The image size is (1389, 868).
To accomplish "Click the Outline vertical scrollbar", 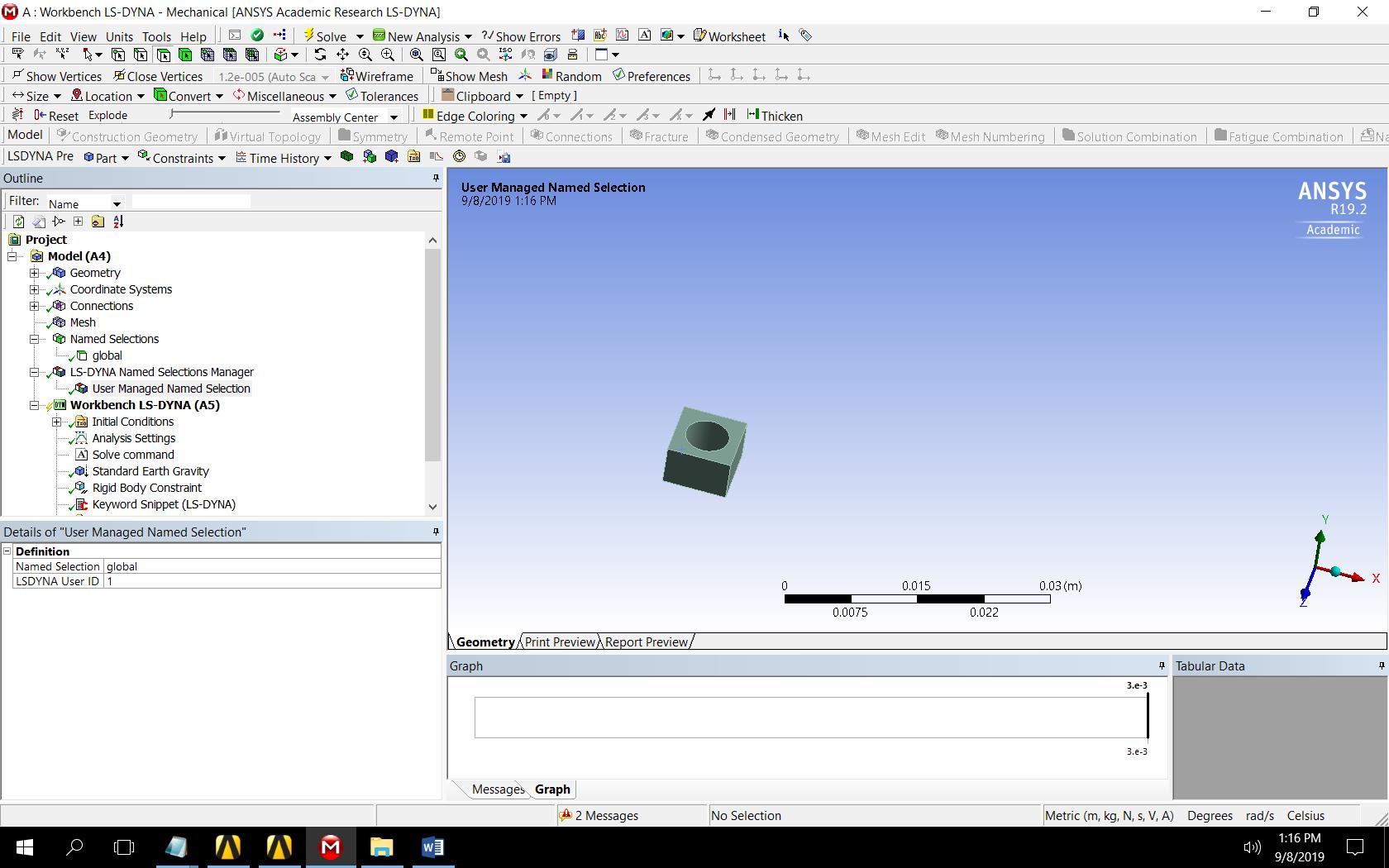I will [432, 373].
